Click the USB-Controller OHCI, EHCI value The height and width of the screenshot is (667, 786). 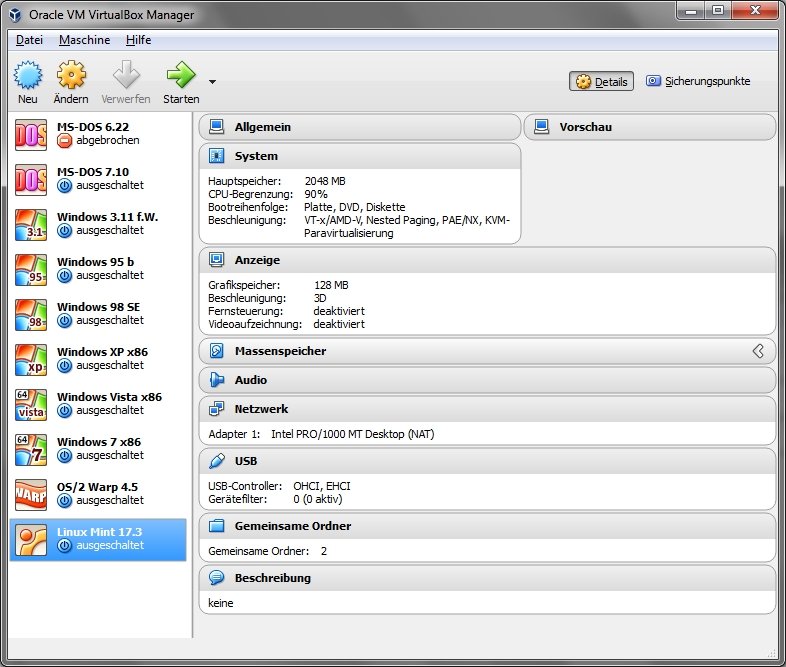[322, 486]
